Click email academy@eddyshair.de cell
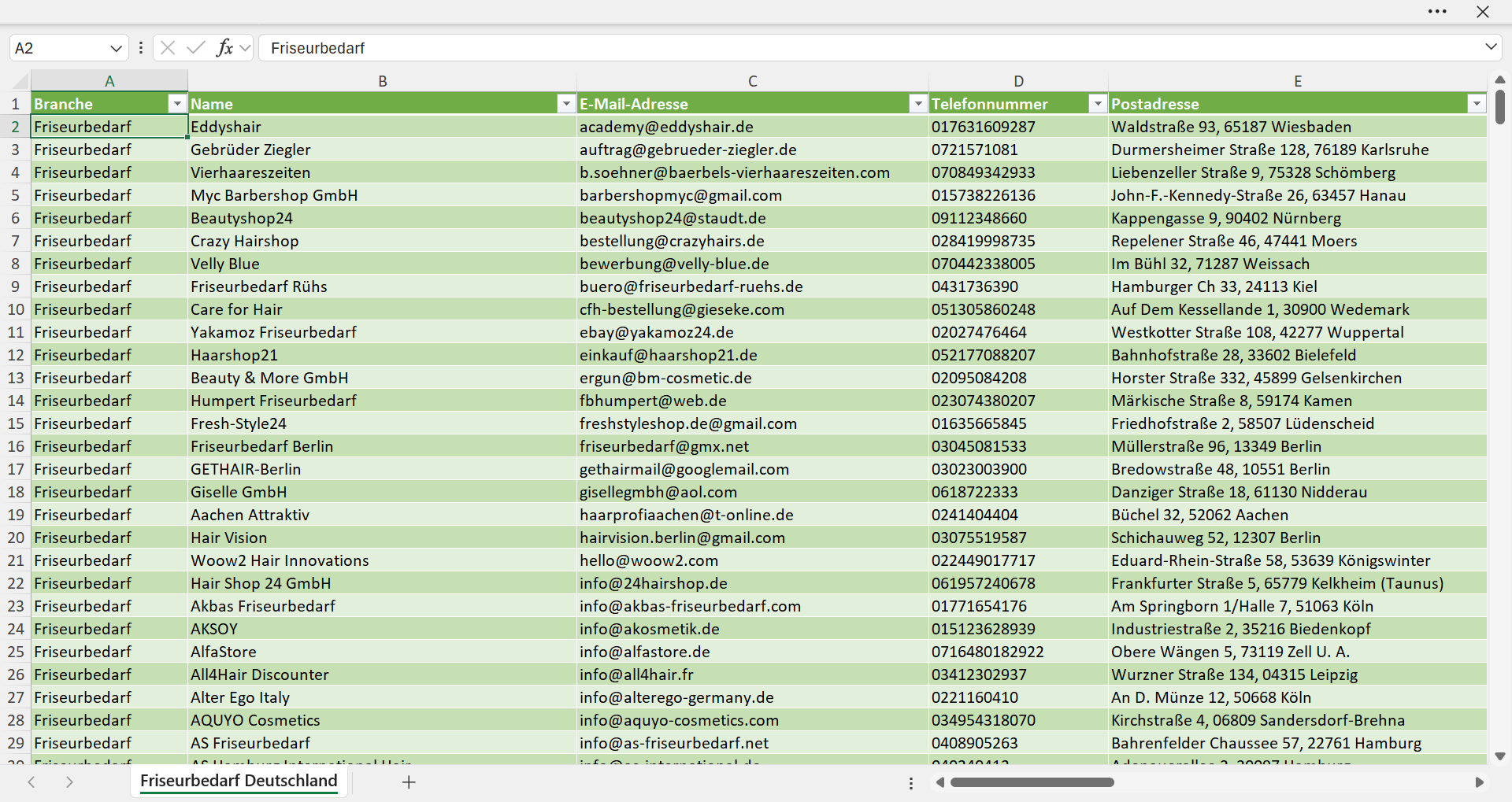This screenshot has height=802, width=1512. pyautogui.click(x=753, y=127)
